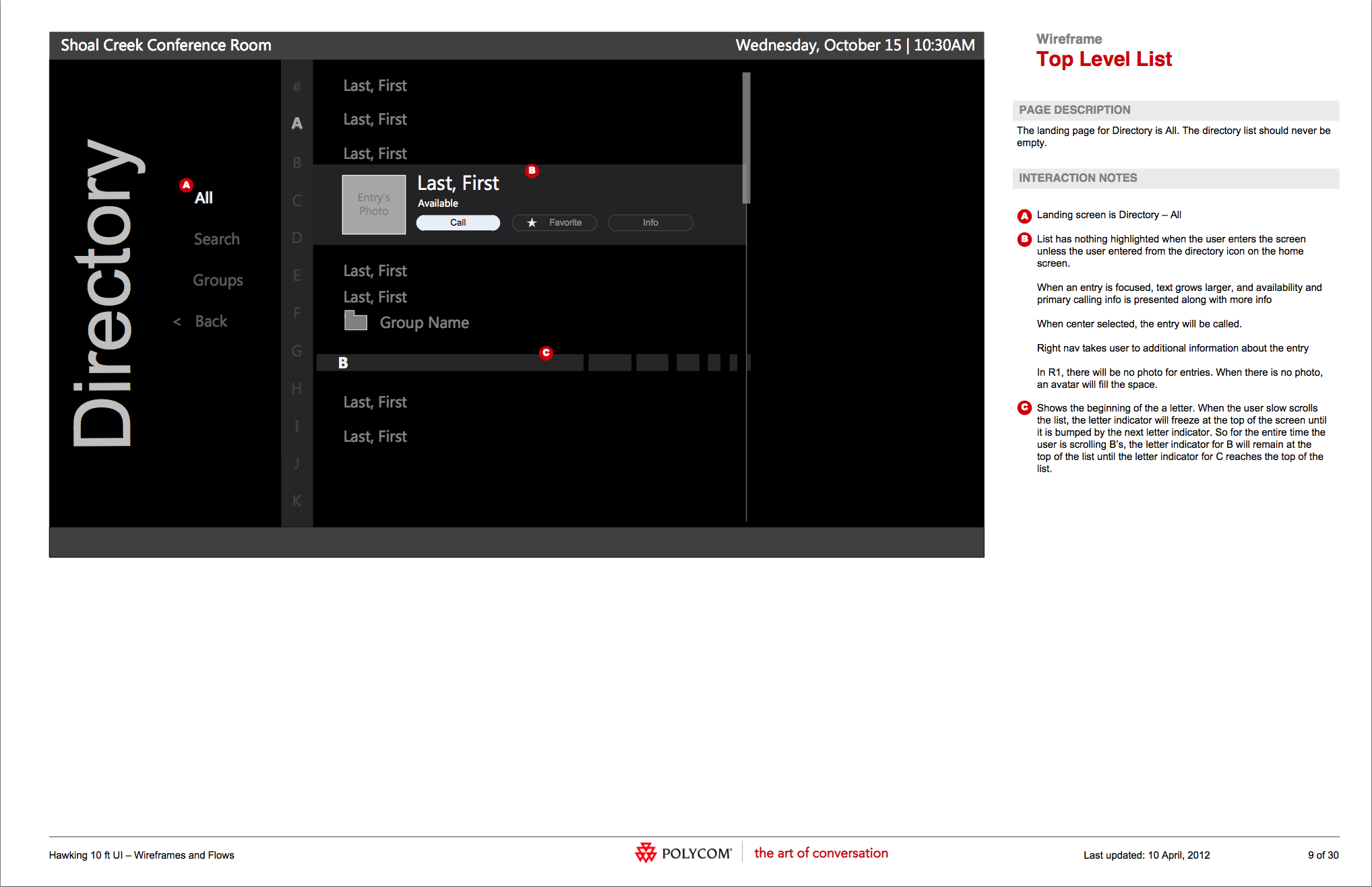Select the first Last, First entry under A

(375, 86)
